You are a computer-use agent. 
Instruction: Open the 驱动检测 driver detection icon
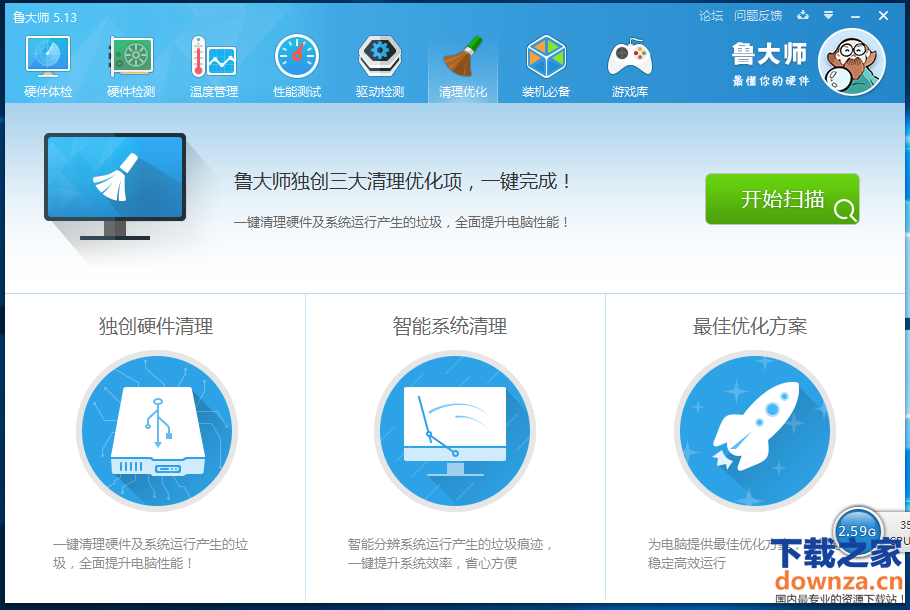(380, 66)
